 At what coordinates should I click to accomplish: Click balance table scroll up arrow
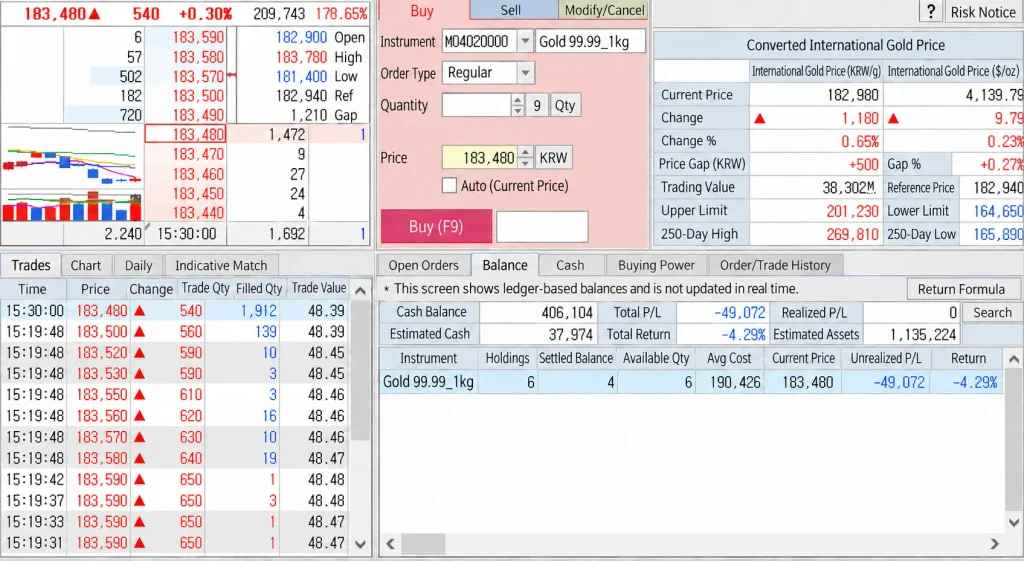(x=1014, y=359)
